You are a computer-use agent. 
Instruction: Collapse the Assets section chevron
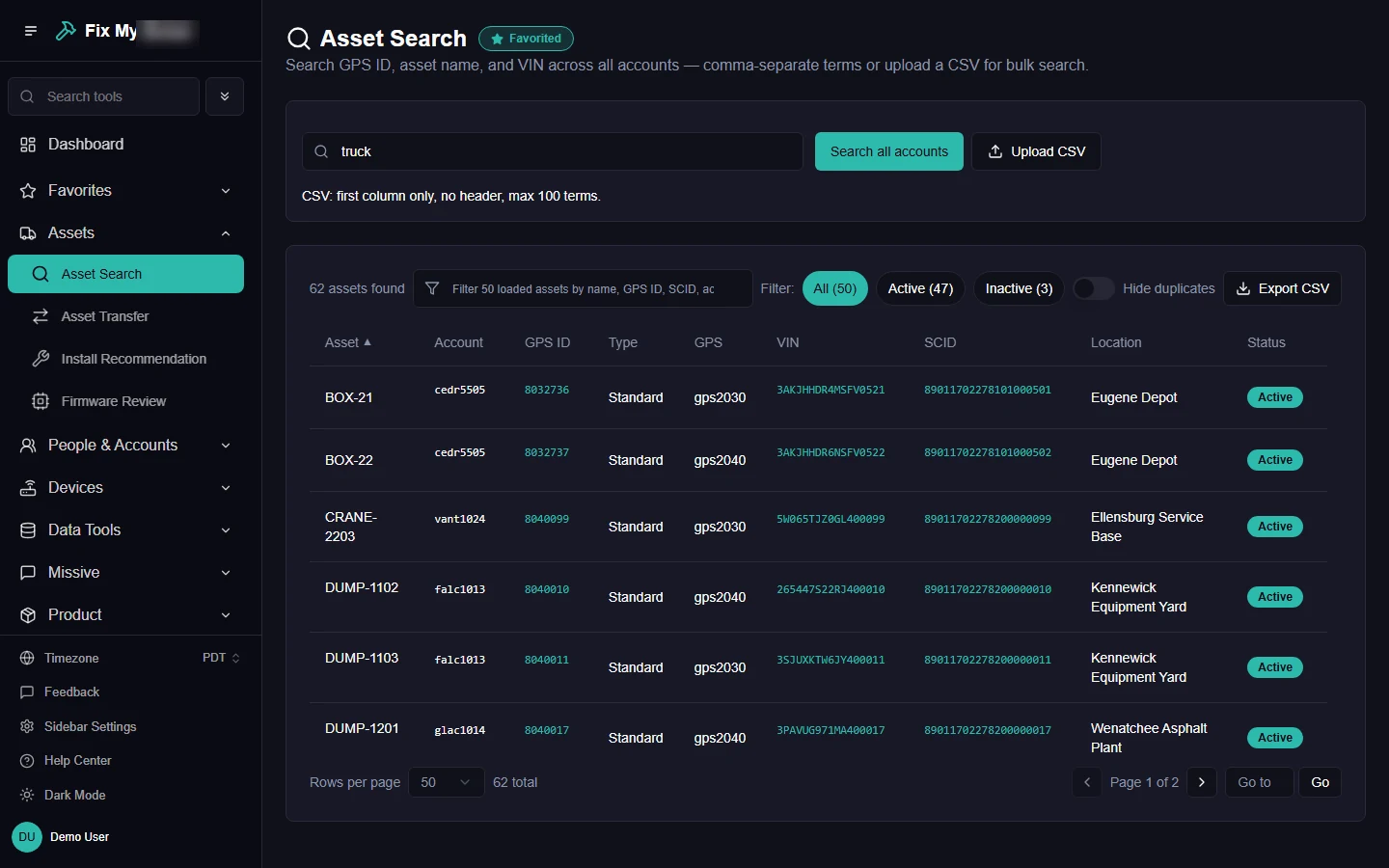click(x=226, y=233)
